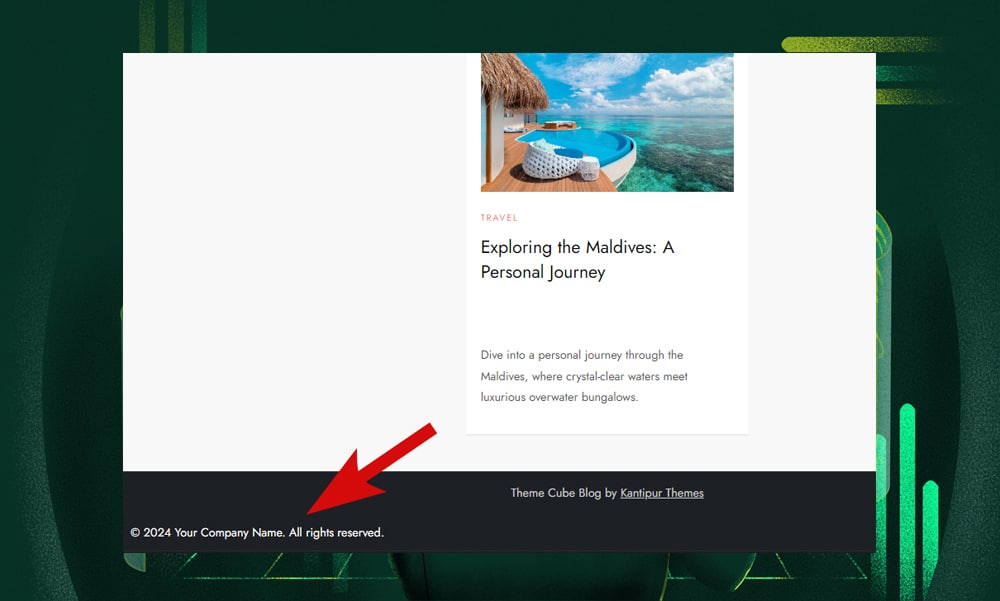Click the Maldives bungalow featured image
This screenshot has height=601, width=1000.
[x=607, y=122]
